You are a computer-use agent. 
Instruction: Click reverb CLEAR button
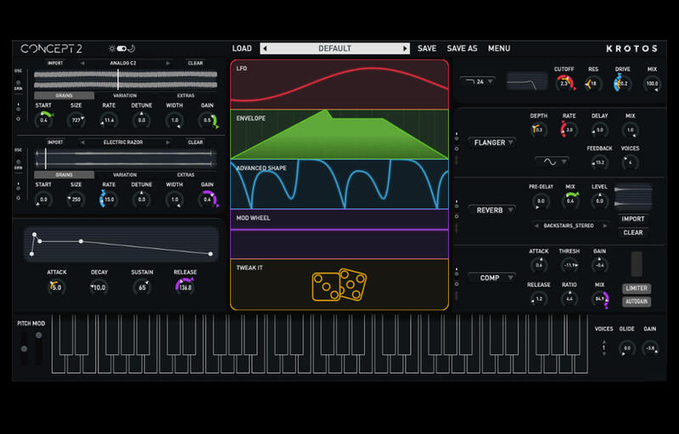(633, 233)
